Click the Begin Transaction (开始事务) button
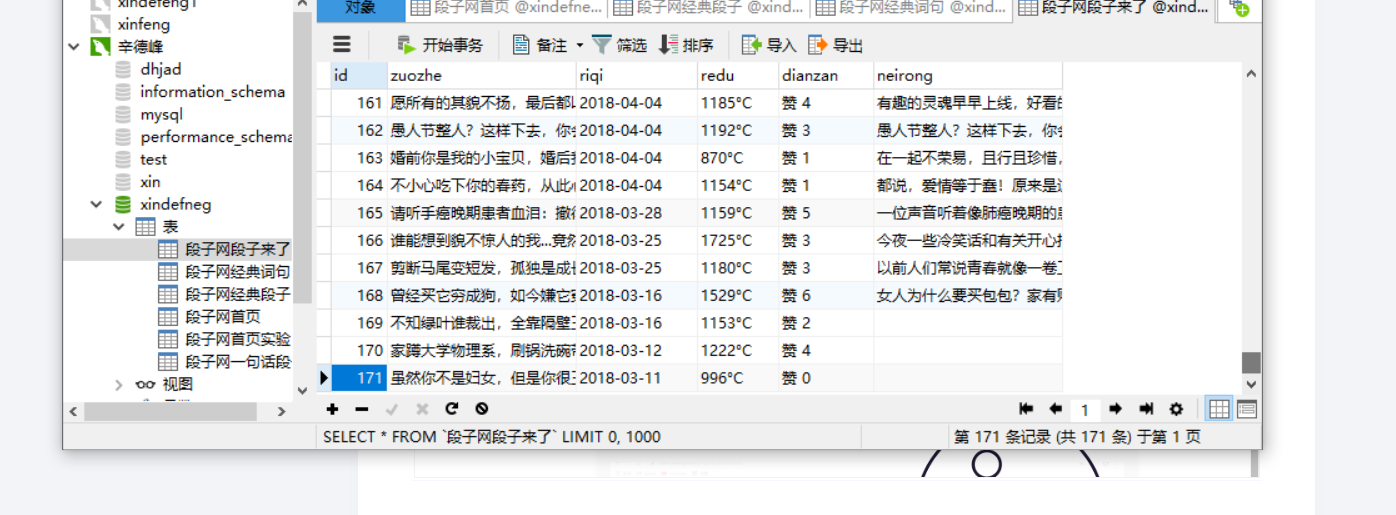Viewport: 1396px width, 515px height. pos(440,45)
